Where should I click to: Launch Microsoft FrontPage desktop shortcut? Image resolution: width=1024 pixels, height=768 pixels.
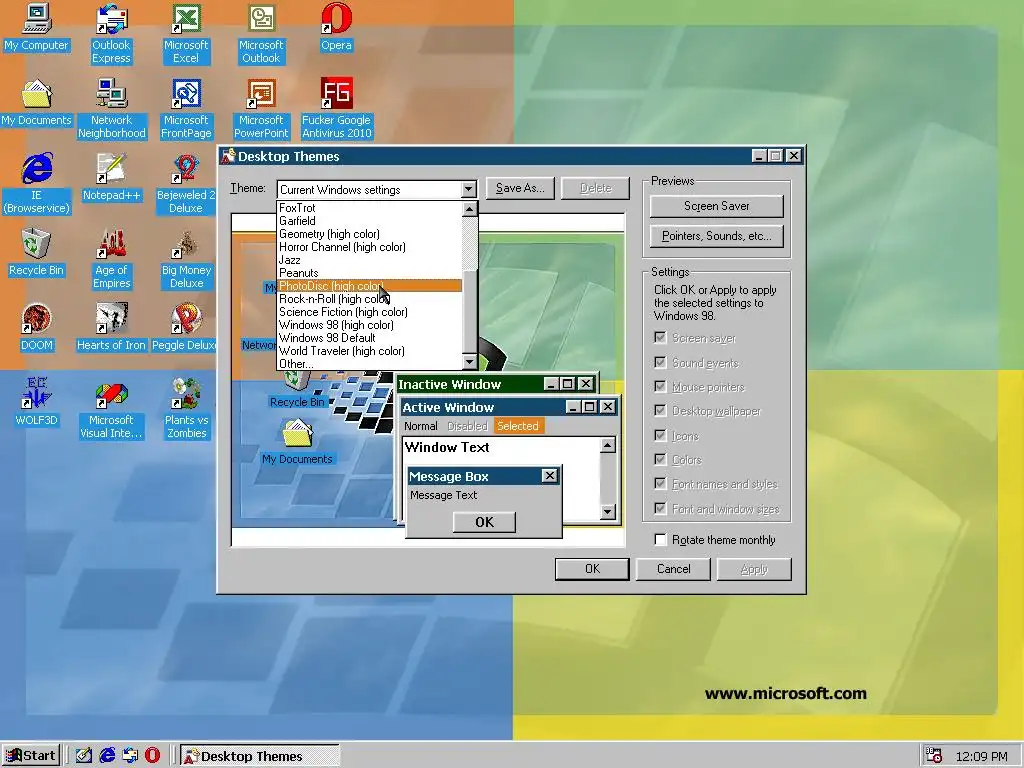pyautogui.click(x=186, y=109)
